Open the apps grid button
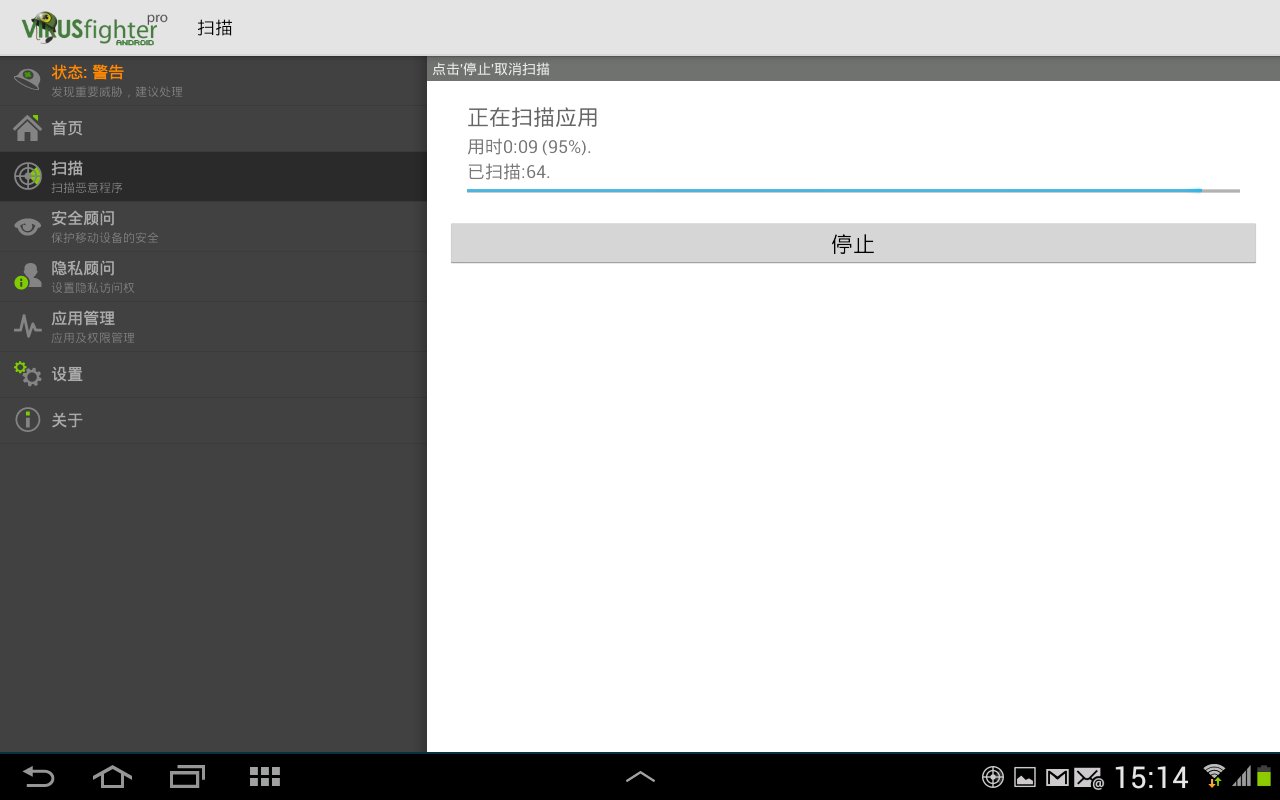This screenshot has width=1280, height=800. click(x=264, y=777)
